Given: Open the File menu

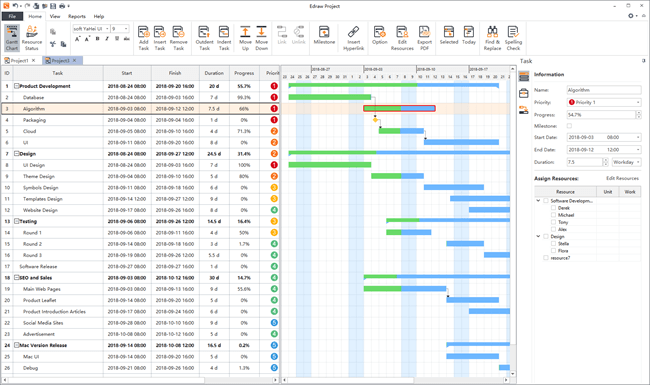Looking at the screenshot, I should (12, 16).
